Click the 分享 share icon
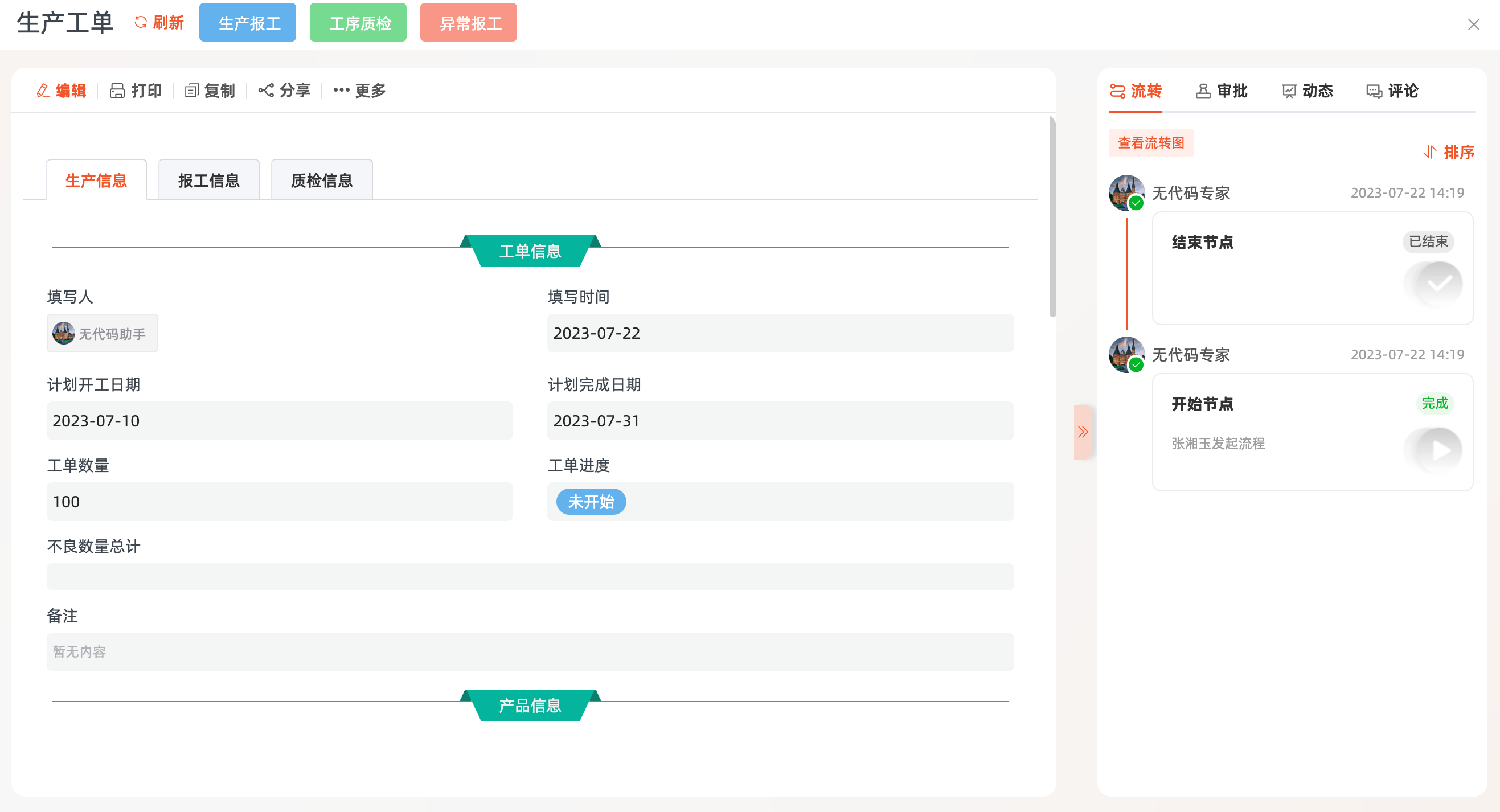This screenshot has height=812, width=1500. tap(266, 91)
